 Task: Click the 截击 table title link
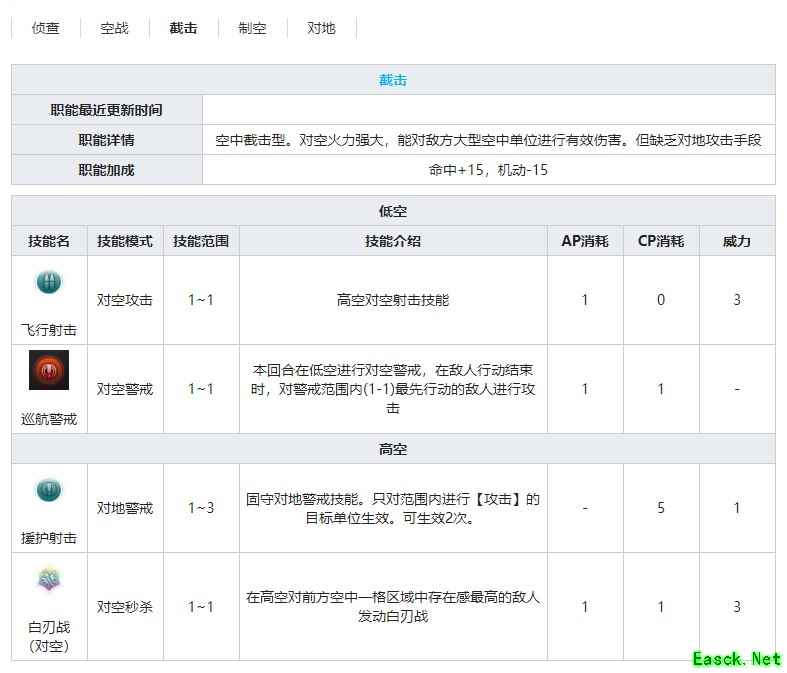[393, 80]
